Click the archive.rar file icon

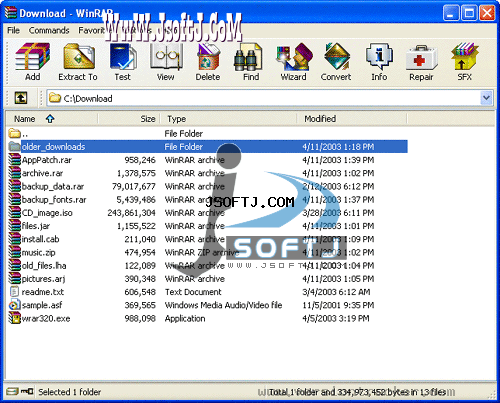pos(14,173)
